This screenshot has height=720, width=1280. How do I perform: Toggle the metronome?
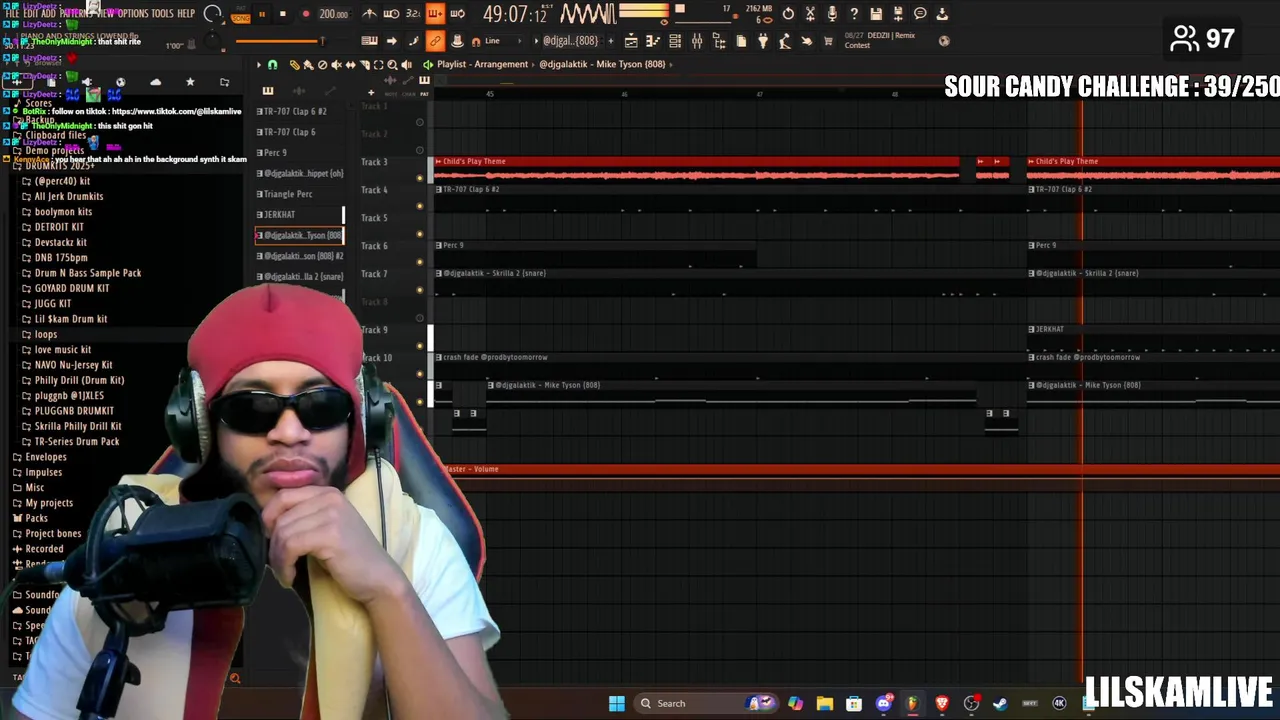tap(370, 14)
